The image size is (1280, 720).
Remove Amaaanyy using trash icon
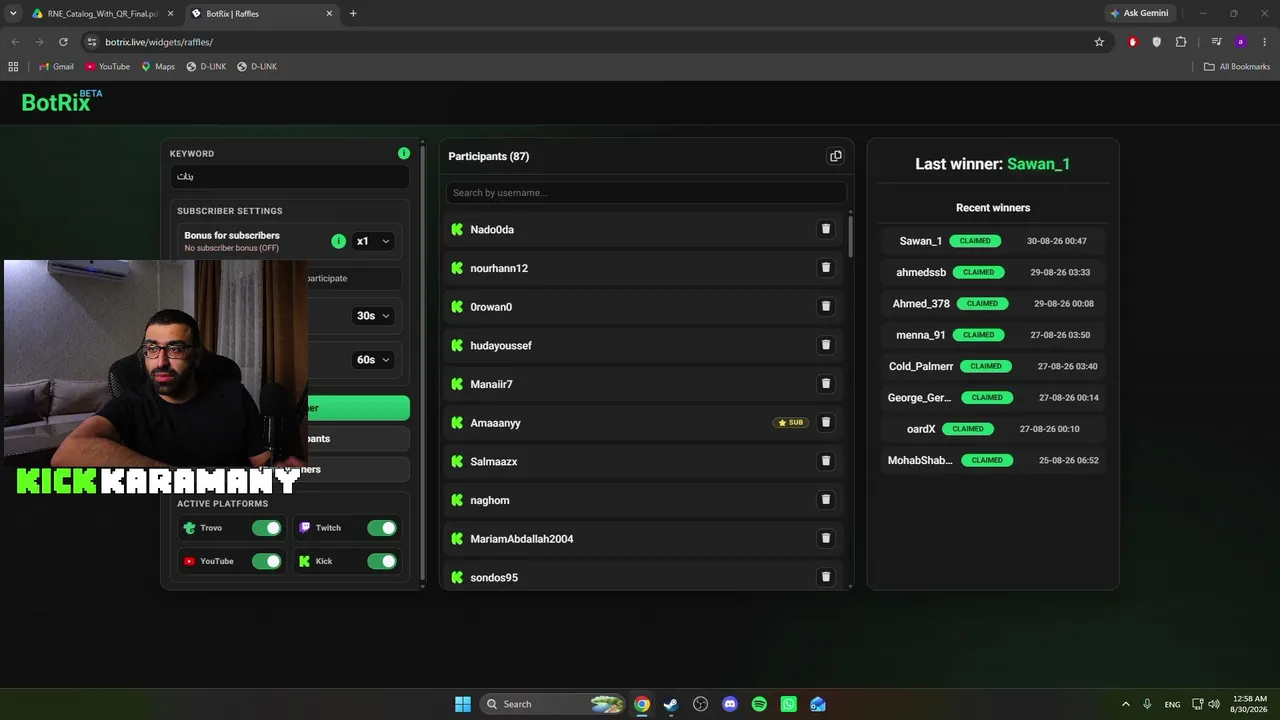pos(826,422)
